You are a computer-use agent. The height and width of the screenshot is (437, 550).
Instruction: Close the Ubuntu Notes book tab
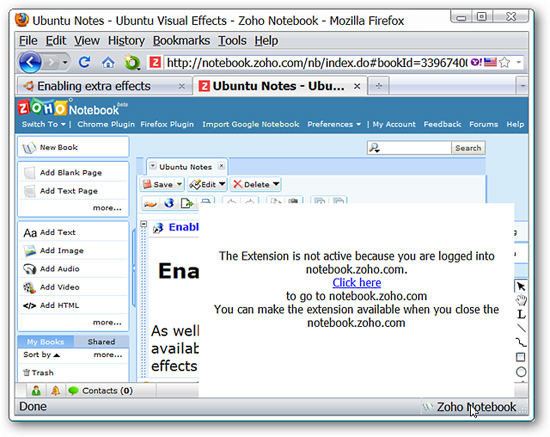click(x=221, y=166)
